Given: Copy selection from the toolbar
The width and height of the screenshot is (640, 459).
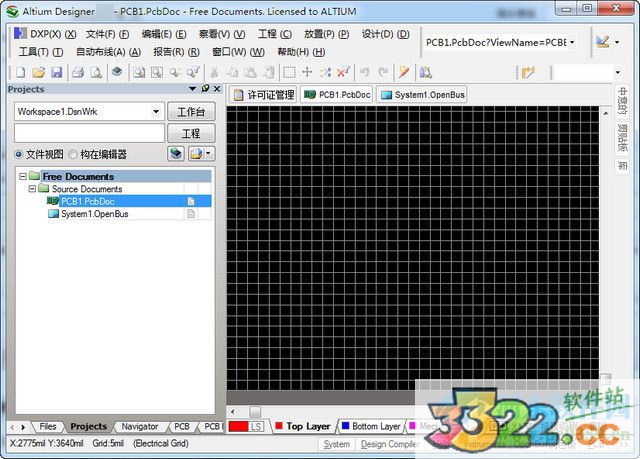Looking at the screenshot, I should (x=232, y=73).
